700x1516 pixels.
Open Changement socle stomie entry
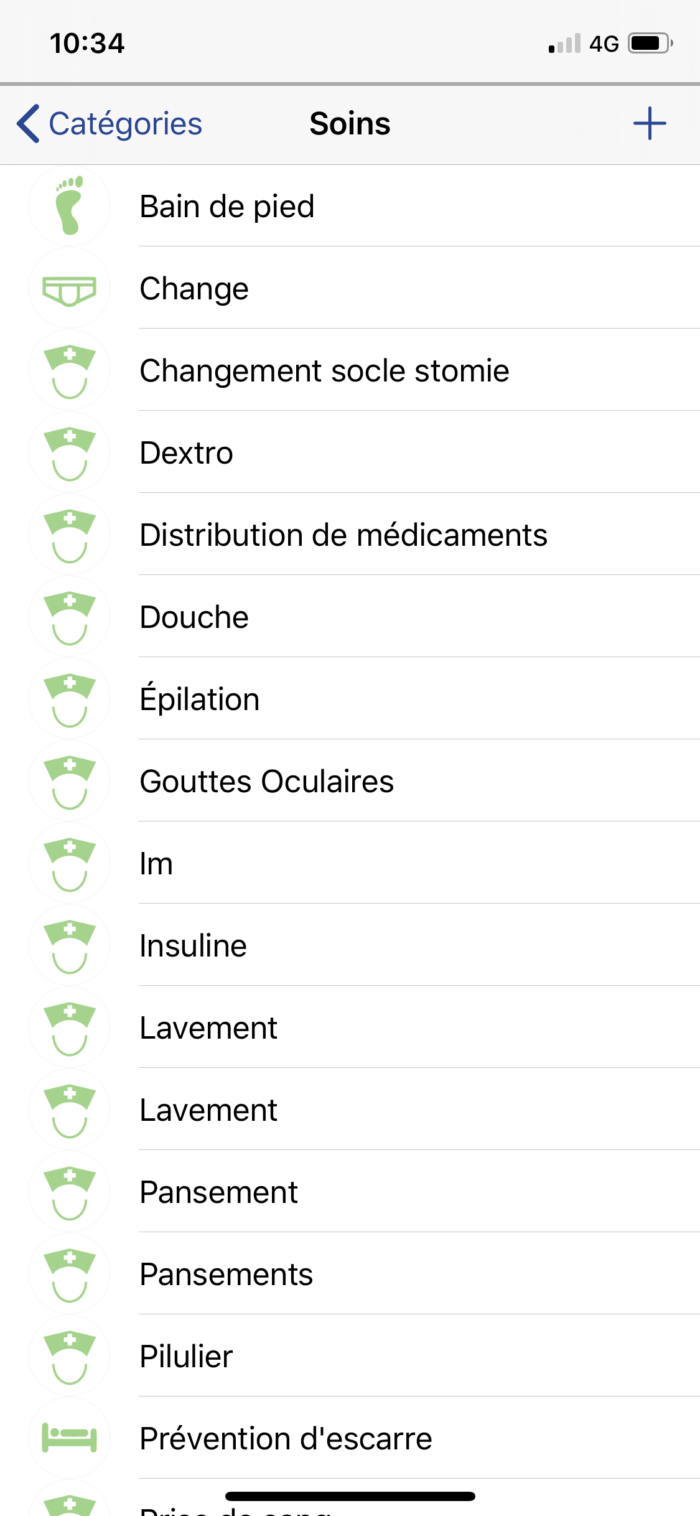tap(350, 371)
